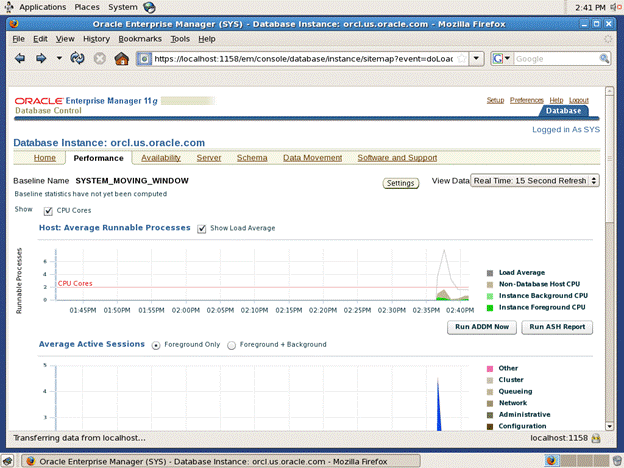The height and width of the screenshot is (468, 624).
Task: Open the Tools menu
Action: click(x=180, y=39)
